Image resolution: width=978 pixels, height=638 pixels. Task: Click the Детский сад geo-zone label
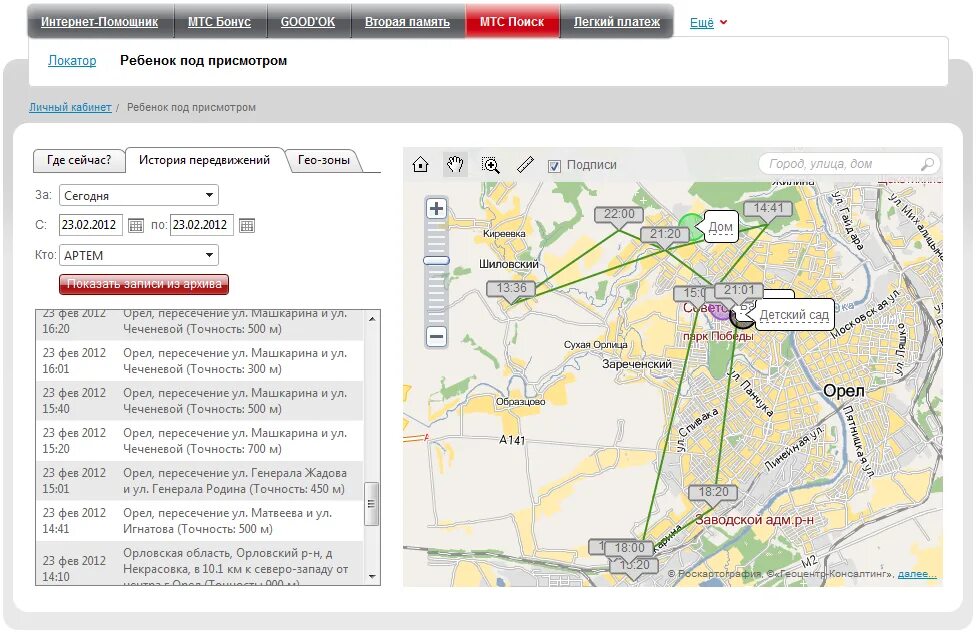tap(793, 315)
